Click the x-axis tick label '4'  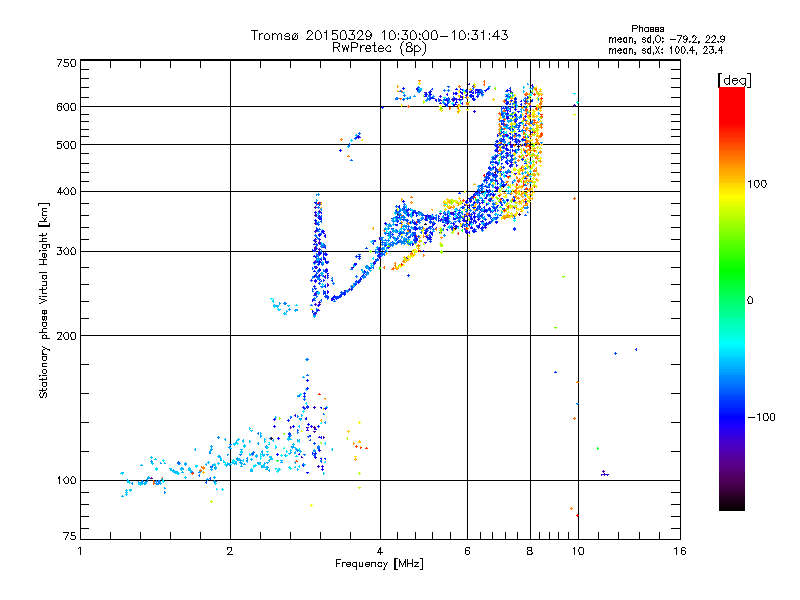point(380,551)
